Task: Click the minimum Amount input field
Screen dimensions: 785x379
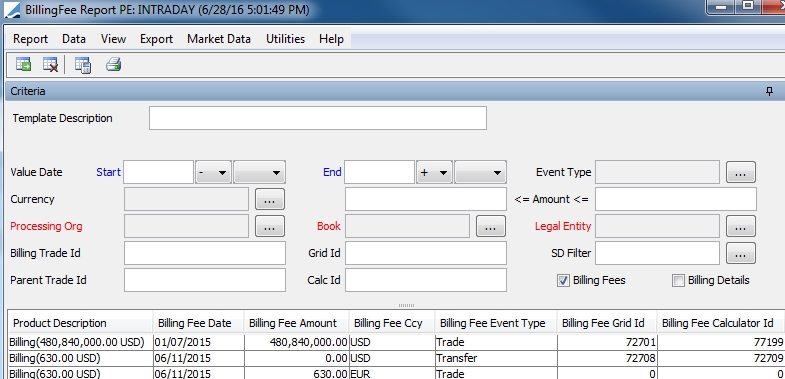Action: click(426, 199)
